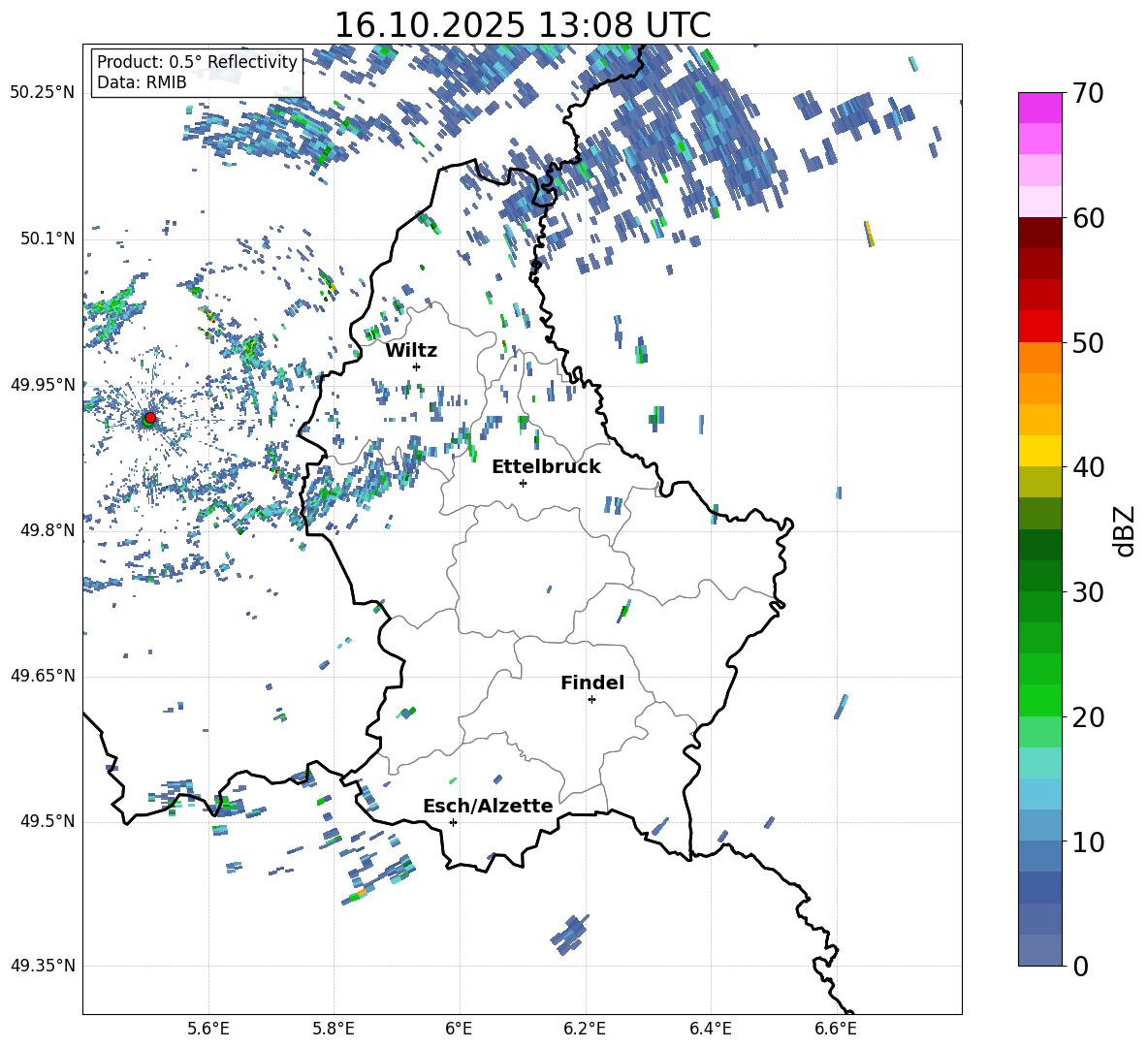Click the 5.8°E longitude label

point(334,1029)
